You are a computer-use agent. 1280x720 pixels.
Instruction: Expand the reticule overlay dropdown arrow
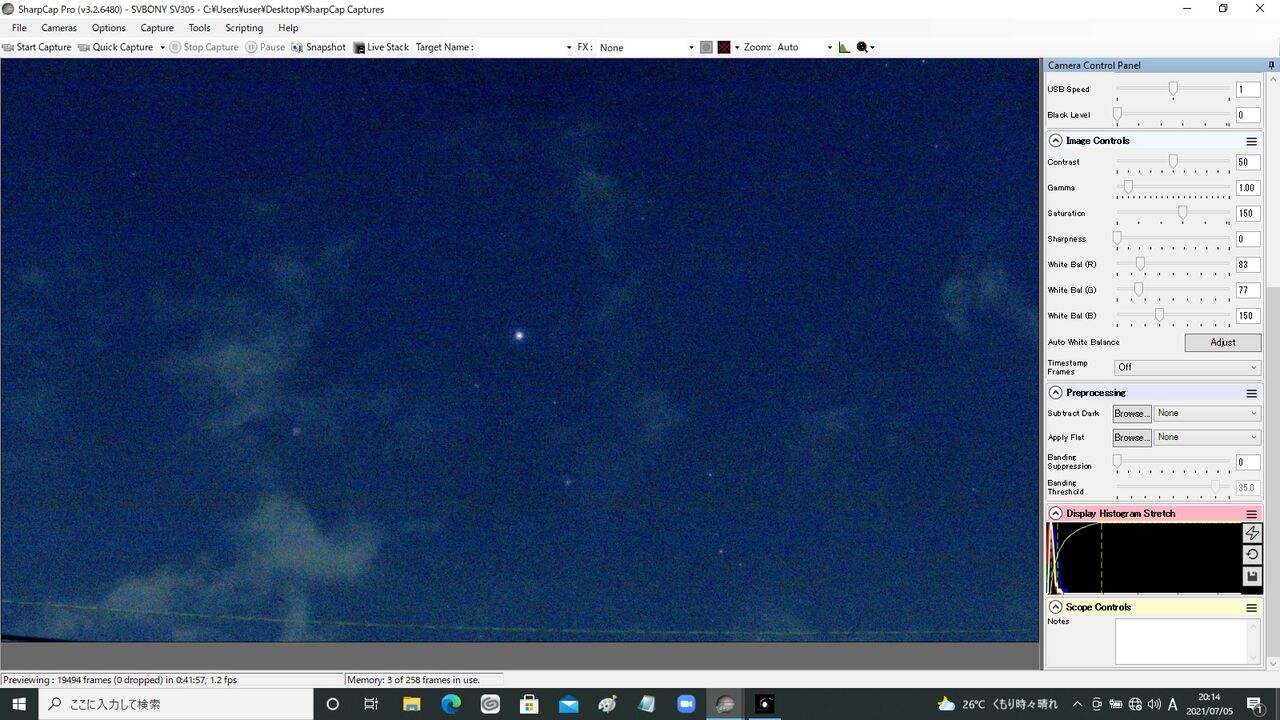(737, 47)
